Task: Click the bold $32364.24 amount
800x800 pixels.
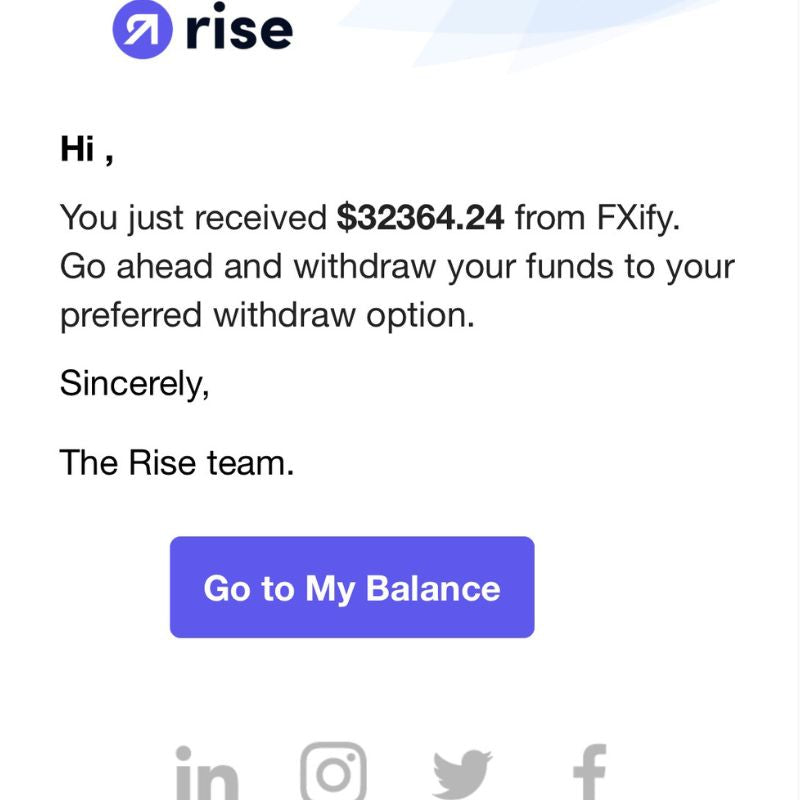Action: (x=420, y=218)
